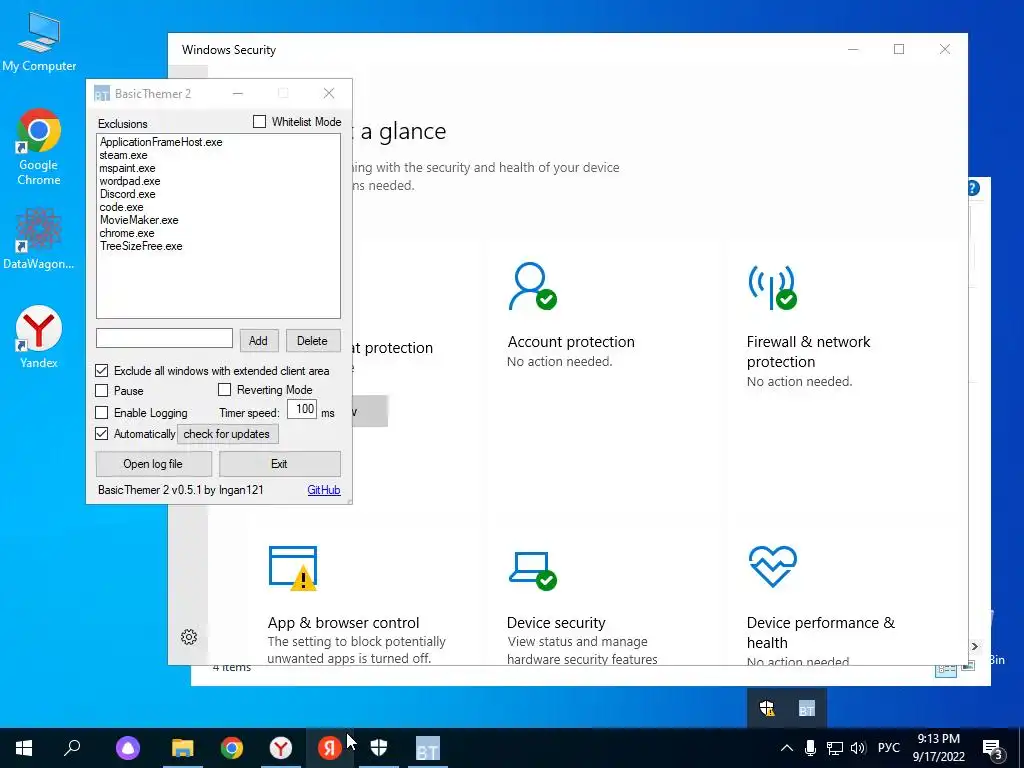Open Yandex Browser round Y taskbar icon
The width and height of the screenshot is (1024, 768).
(281, 748)
